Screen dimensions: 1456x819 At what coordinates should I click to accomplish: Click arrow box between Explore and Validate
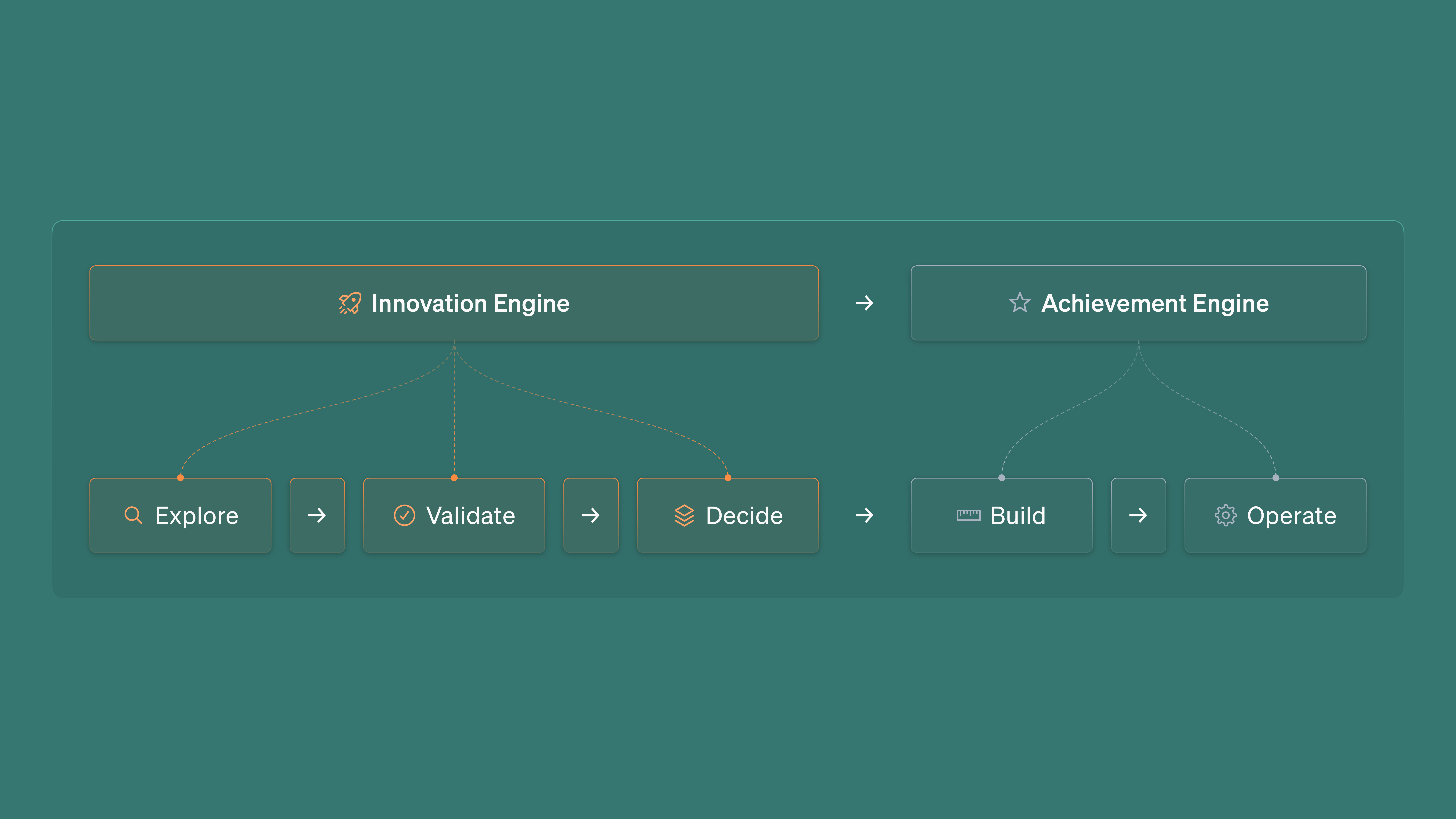[317, 515]
